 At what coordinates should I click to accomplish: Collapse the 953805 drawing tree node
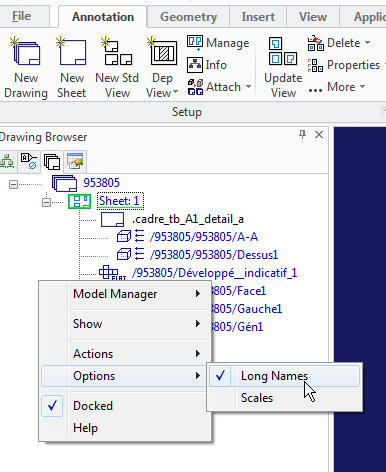pos(13,184)
